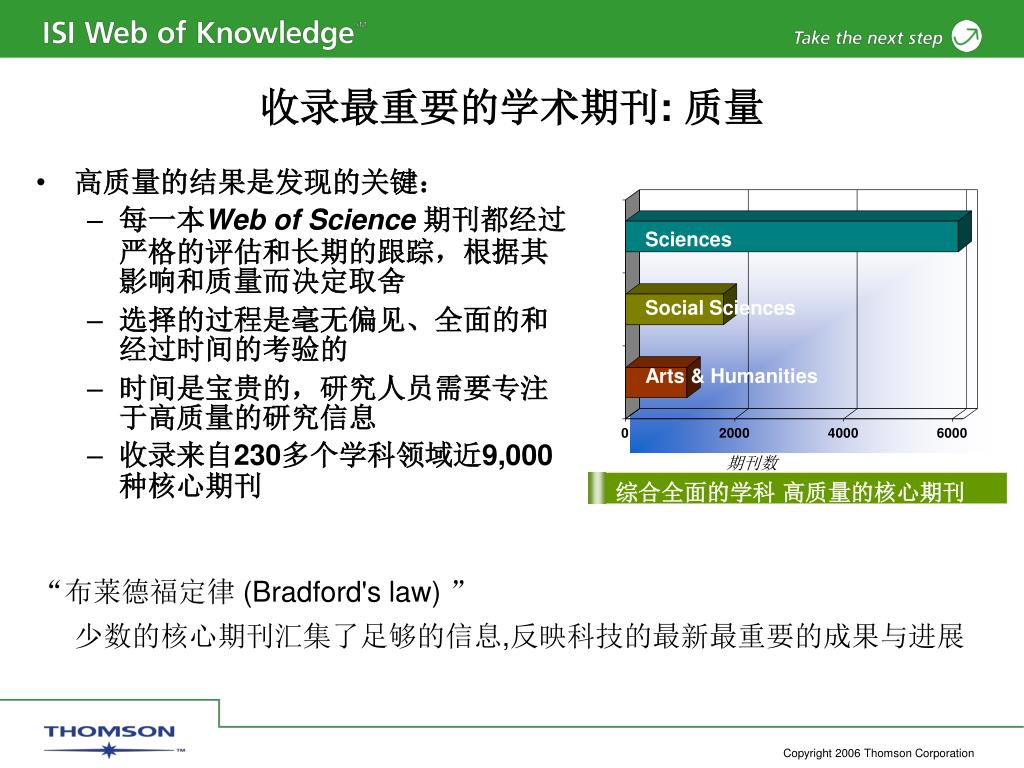Click the bullet starting 收录来自230多个学科领域
This screenshot has height=768, width=1024.
pyautogui.click(x=336, y=470)
